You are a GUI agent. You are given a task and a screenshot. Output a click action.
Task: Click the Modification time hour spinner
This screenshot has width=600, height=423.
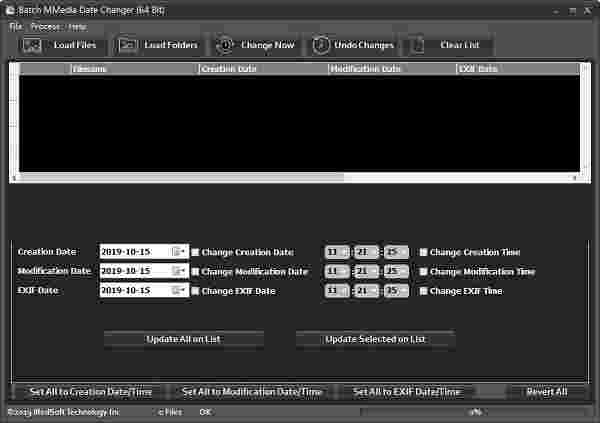coord(337,271)
